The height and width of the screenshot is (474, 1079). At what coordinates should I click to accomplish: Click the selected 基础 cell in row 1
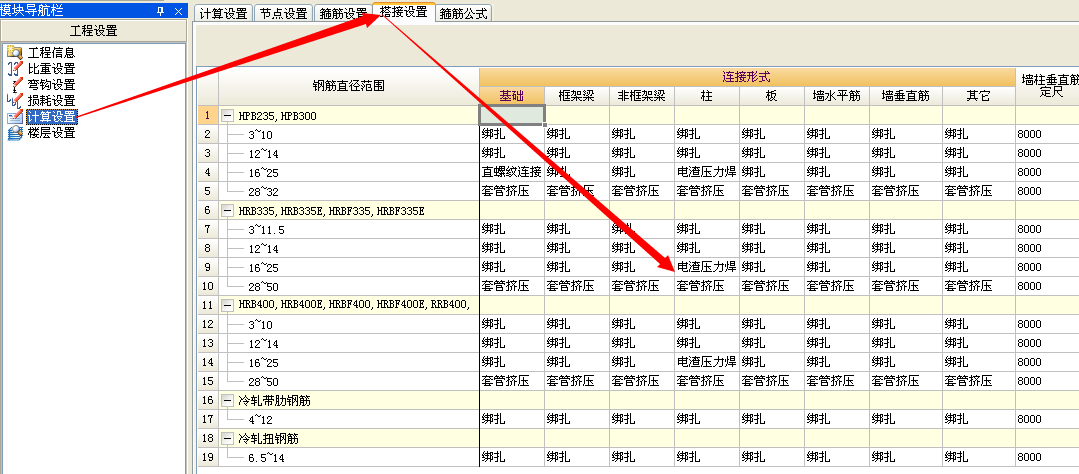click(512, 116)
